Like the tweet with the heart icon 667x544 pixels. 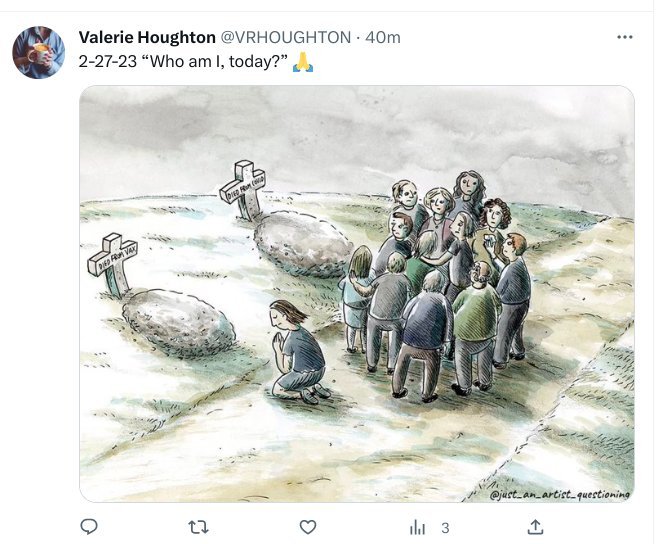point(308,526)
